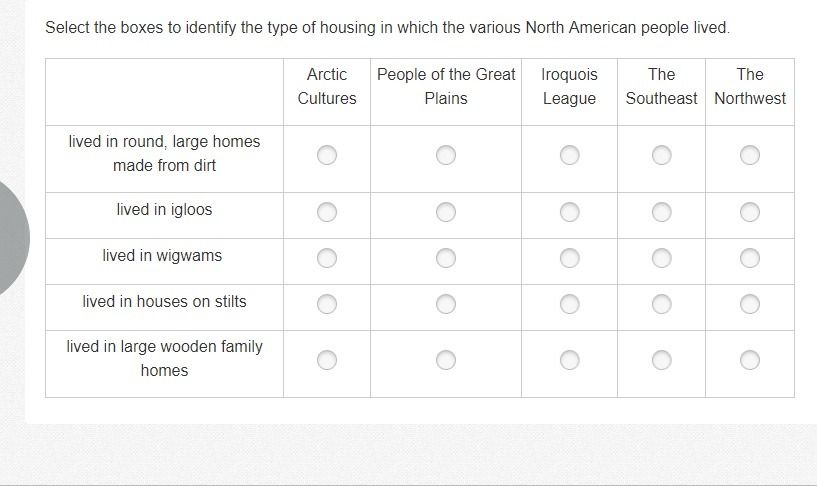Mark The Northwest for igloos row
Image resolution: width=817 pixels, height=486 pixels.
(750, 212)
